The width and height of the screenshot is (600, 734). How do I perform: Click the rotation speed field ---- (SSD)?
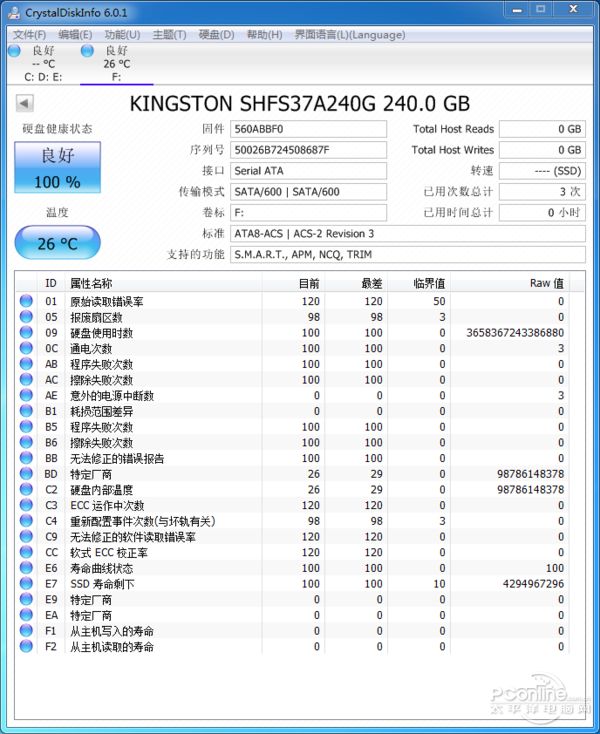coord(542,171)
